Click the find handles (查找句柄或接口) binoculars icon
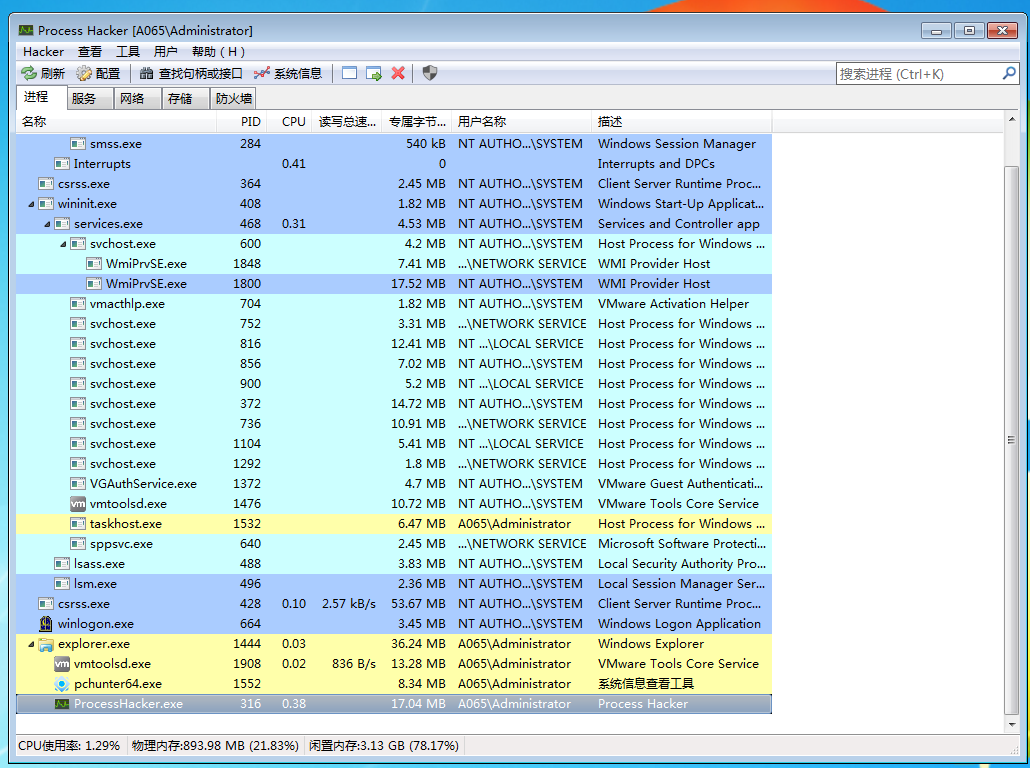The height and width of the screenshot is (768, 1030). click(146, 74)
